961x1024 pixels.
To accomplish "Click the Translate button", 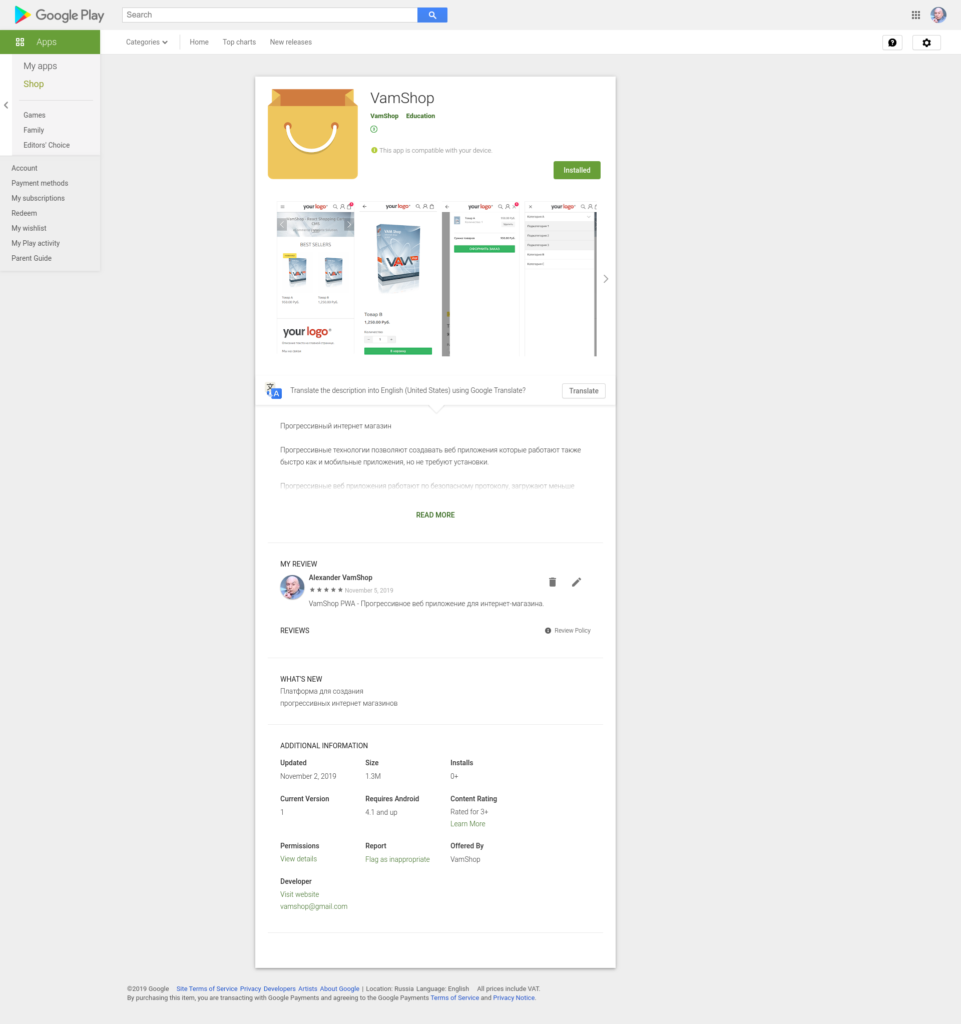I will point(584,391).
